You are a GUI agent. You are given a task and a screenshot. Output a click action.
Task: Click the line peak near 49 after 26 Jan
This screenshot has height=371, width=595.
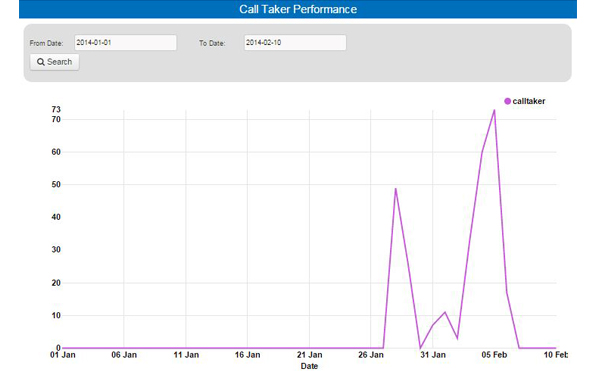(x=395, y=189)
